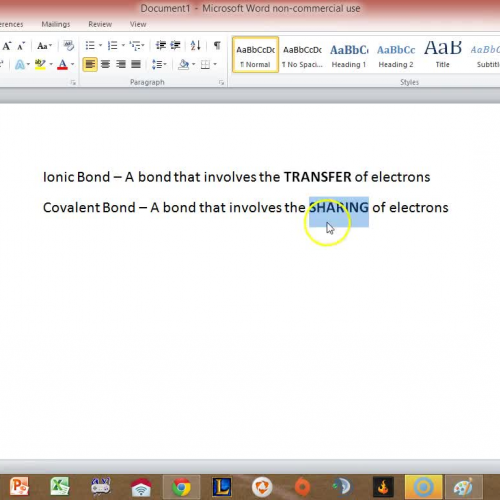Open Excel from the taskbar

(60, 486)
